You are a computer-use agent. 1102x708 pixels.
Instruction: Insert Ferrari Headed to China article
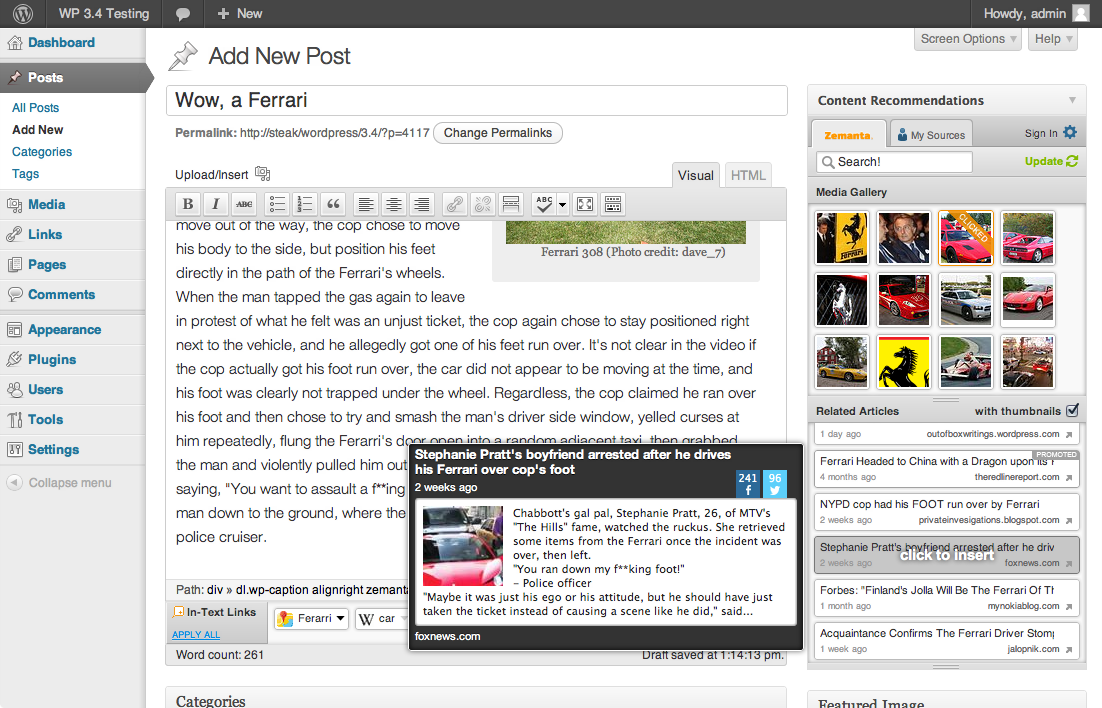[947, 469]
